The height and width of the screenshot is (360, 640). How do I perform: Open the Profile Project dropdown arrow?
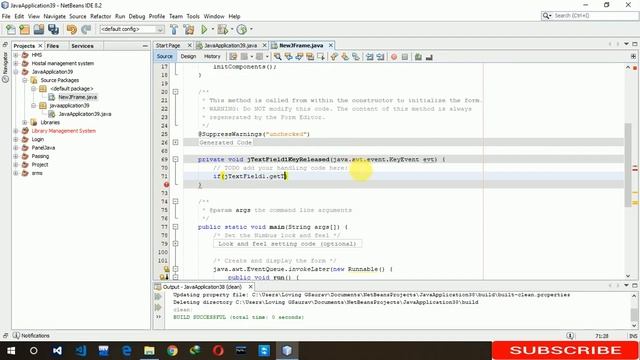click(x=251, y=29)
